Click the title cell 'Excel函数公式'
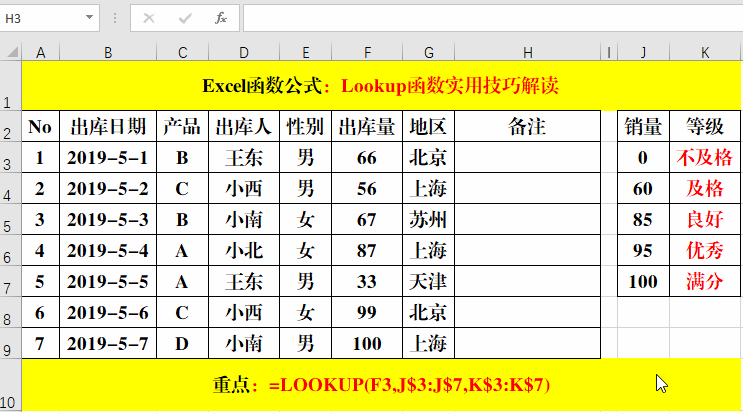 [x=381, y=86]
